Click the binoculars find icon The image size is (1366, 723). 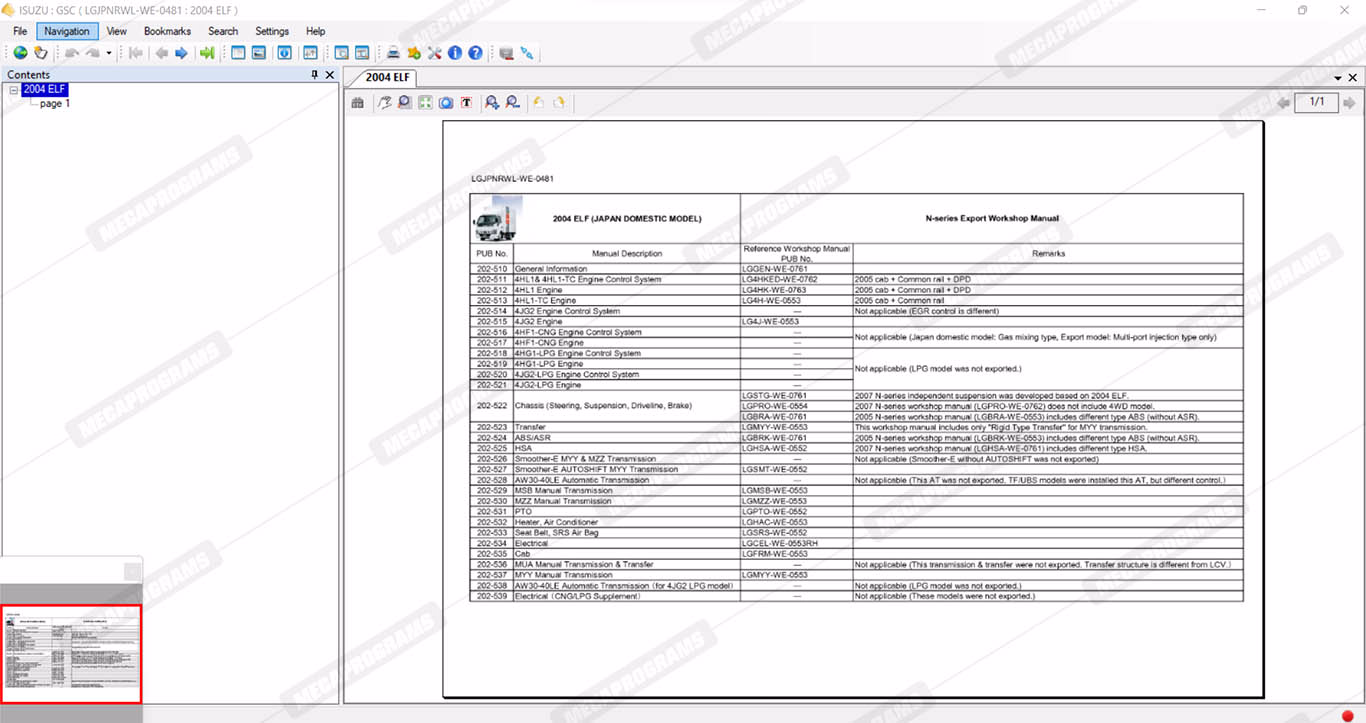pyautogui.click(x=357, y=103)
